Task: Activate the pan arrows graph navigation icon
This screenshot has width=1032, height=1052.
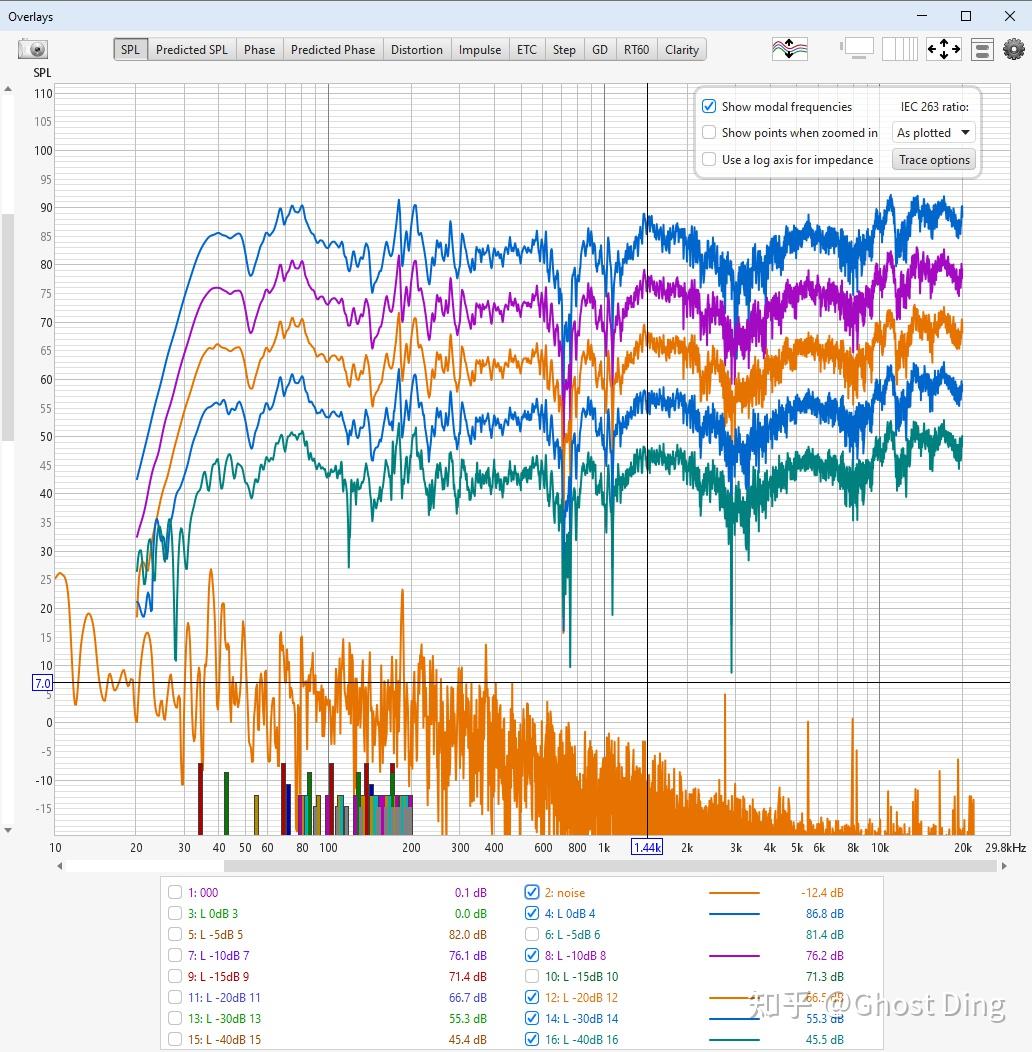Action: click(943, 48)
